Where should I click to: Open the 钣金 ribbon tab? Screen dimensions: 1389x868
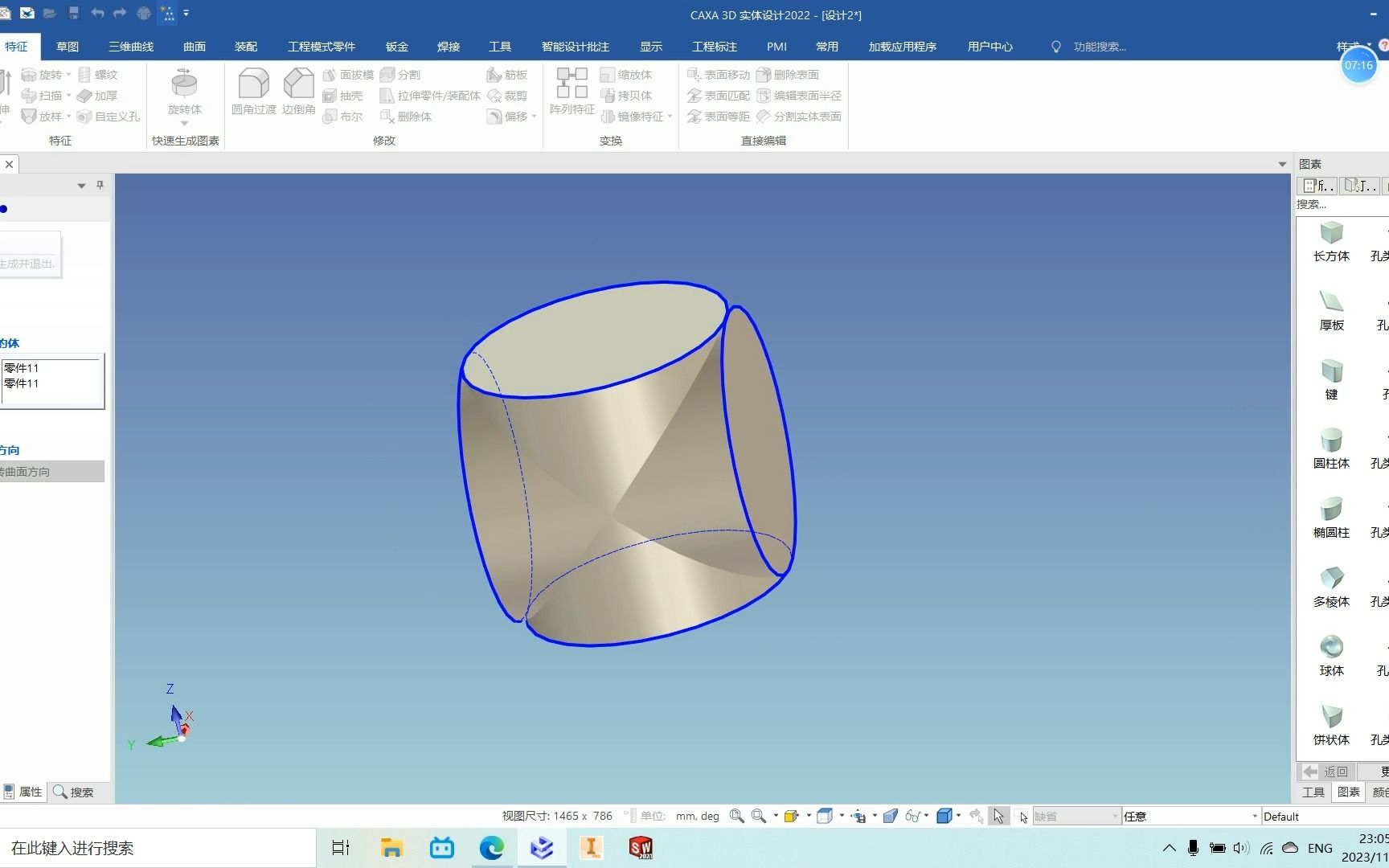coord(397,47)
